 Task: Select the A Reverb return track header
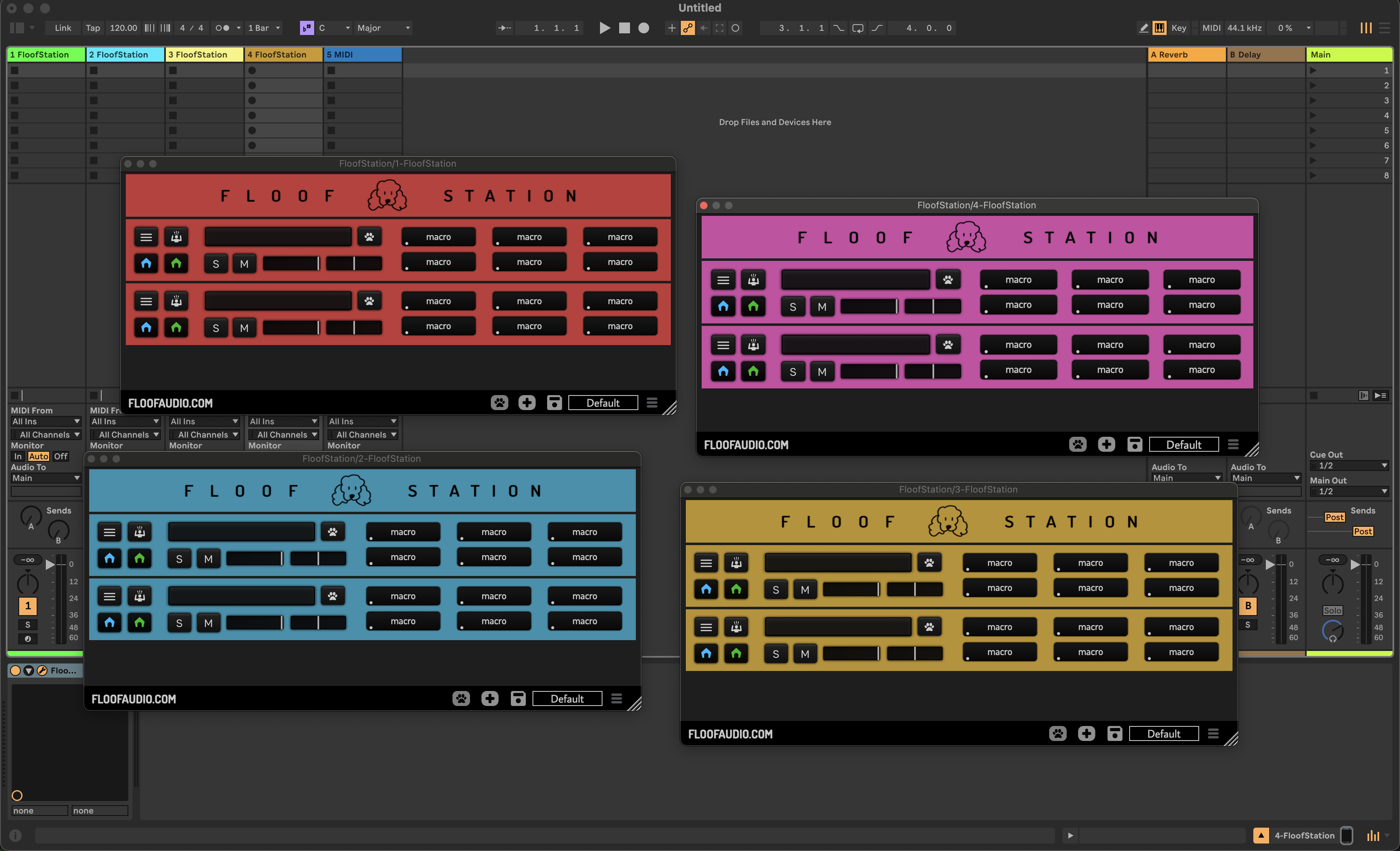(1186, 55)
